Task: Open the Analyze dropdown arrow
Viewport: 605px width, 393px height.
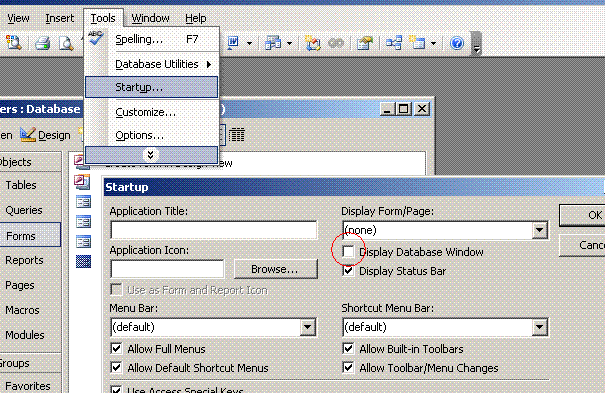Action: pos(289,43)
